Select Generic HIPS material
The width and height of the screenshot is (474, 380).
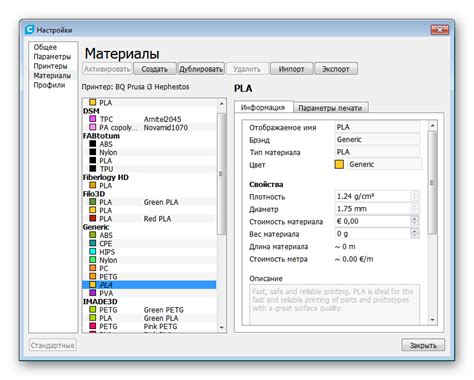149,252
